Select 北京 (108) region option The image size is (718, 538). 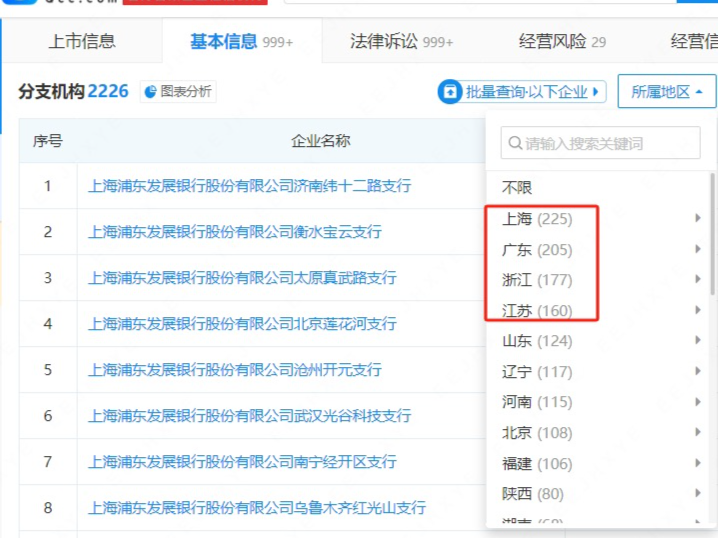point(537,433)
